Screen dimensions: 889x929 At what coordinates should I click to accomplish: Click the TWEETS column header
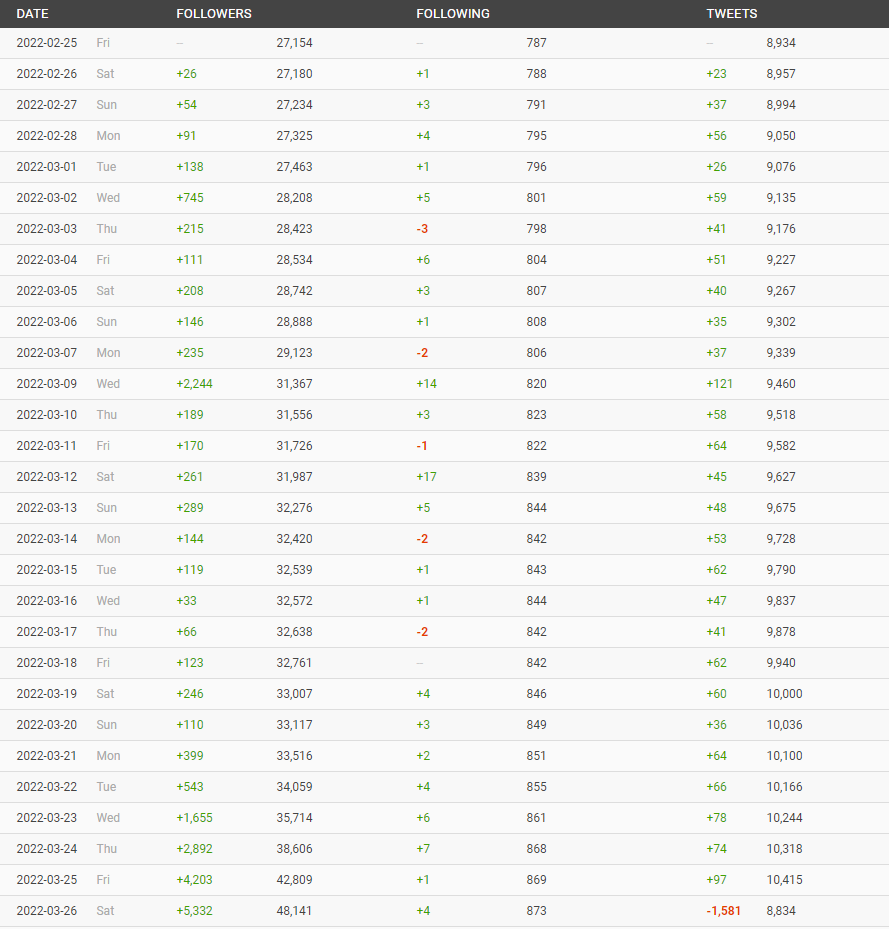tap(732, 14)
